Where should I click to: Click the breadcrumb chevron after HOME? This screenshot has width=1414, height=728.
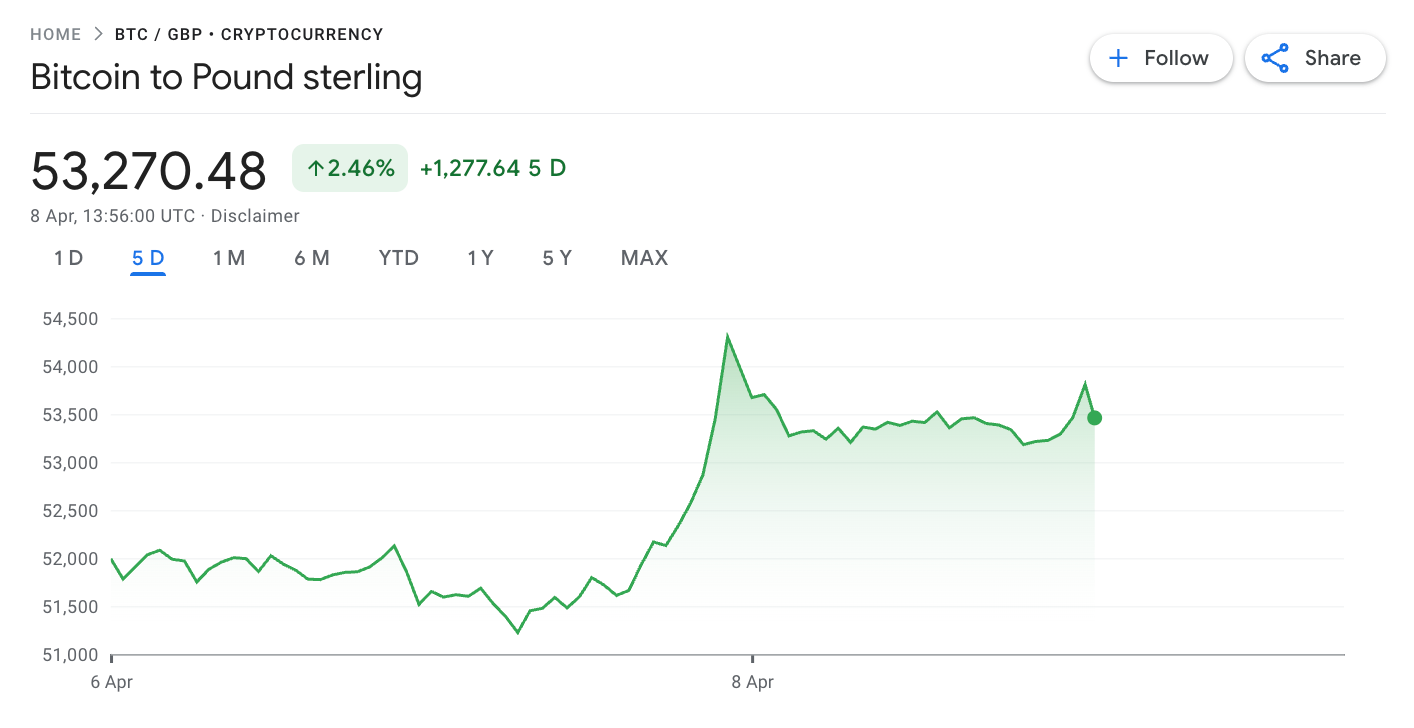tap(98, 34)
